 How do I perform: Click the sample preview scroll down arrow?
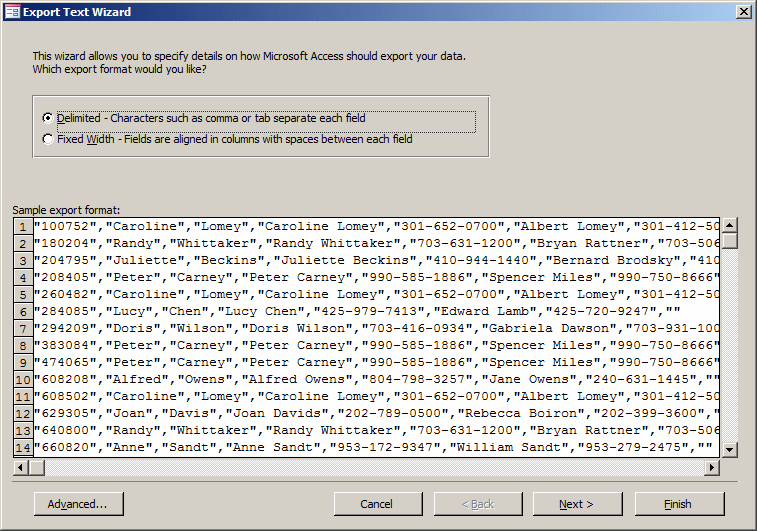729,449
